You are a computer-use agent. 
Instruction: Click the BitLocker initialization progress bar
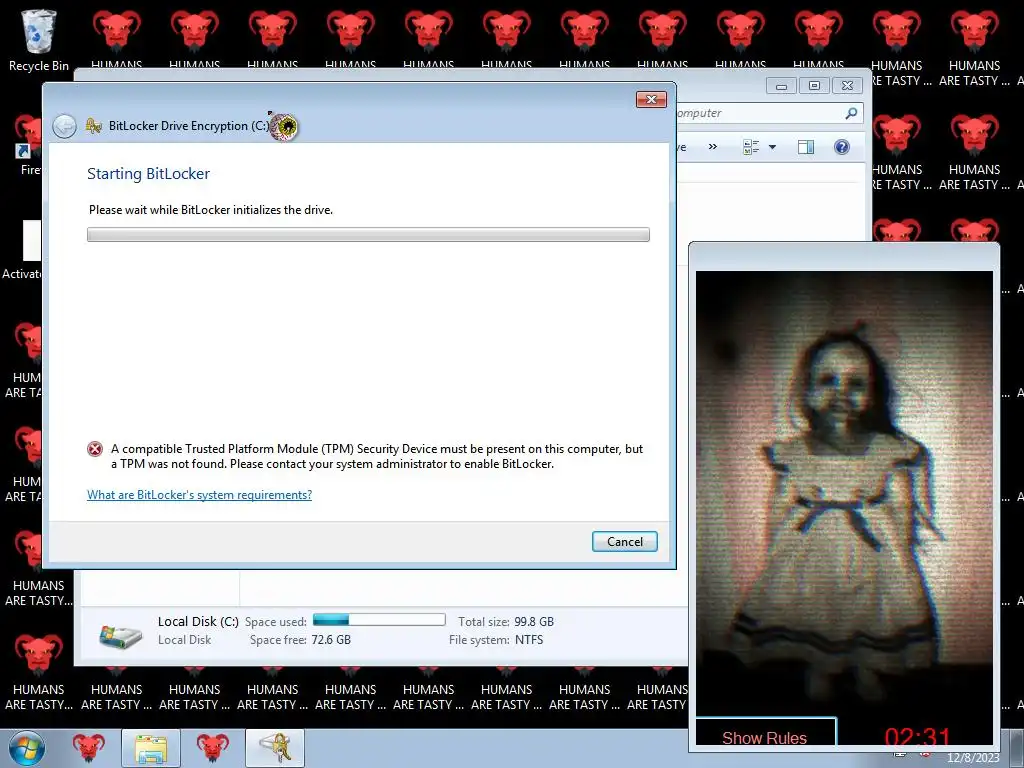pos(368,234)
